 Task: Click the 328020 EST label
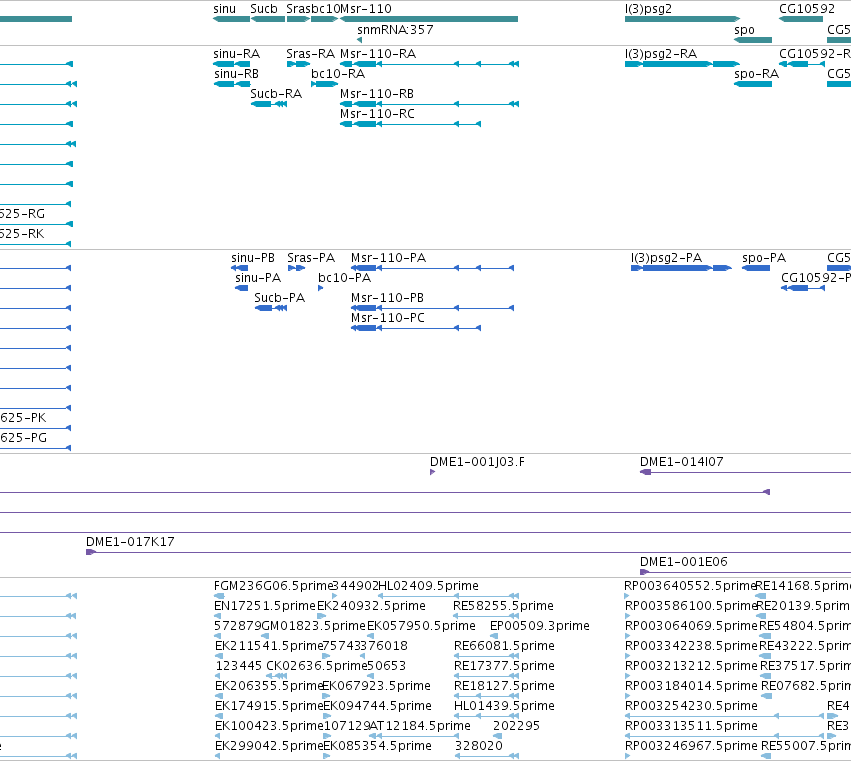[x=479, y=746]
